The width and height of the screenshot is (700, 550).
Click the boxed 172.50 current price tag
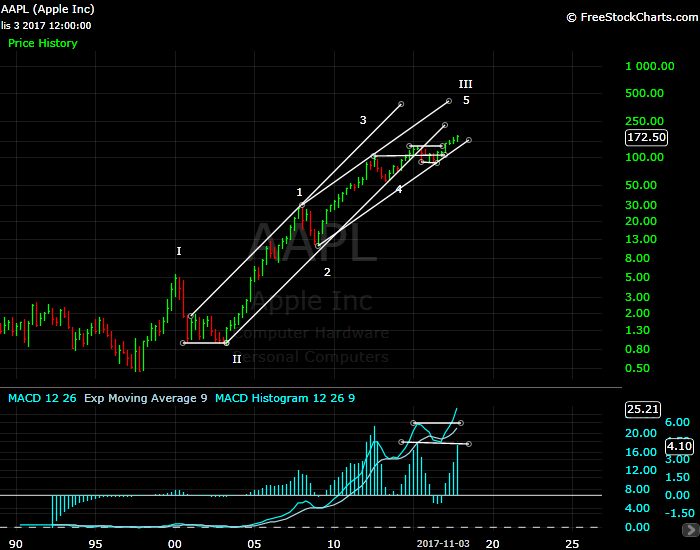pyautogui.click(x=646, y=137)
